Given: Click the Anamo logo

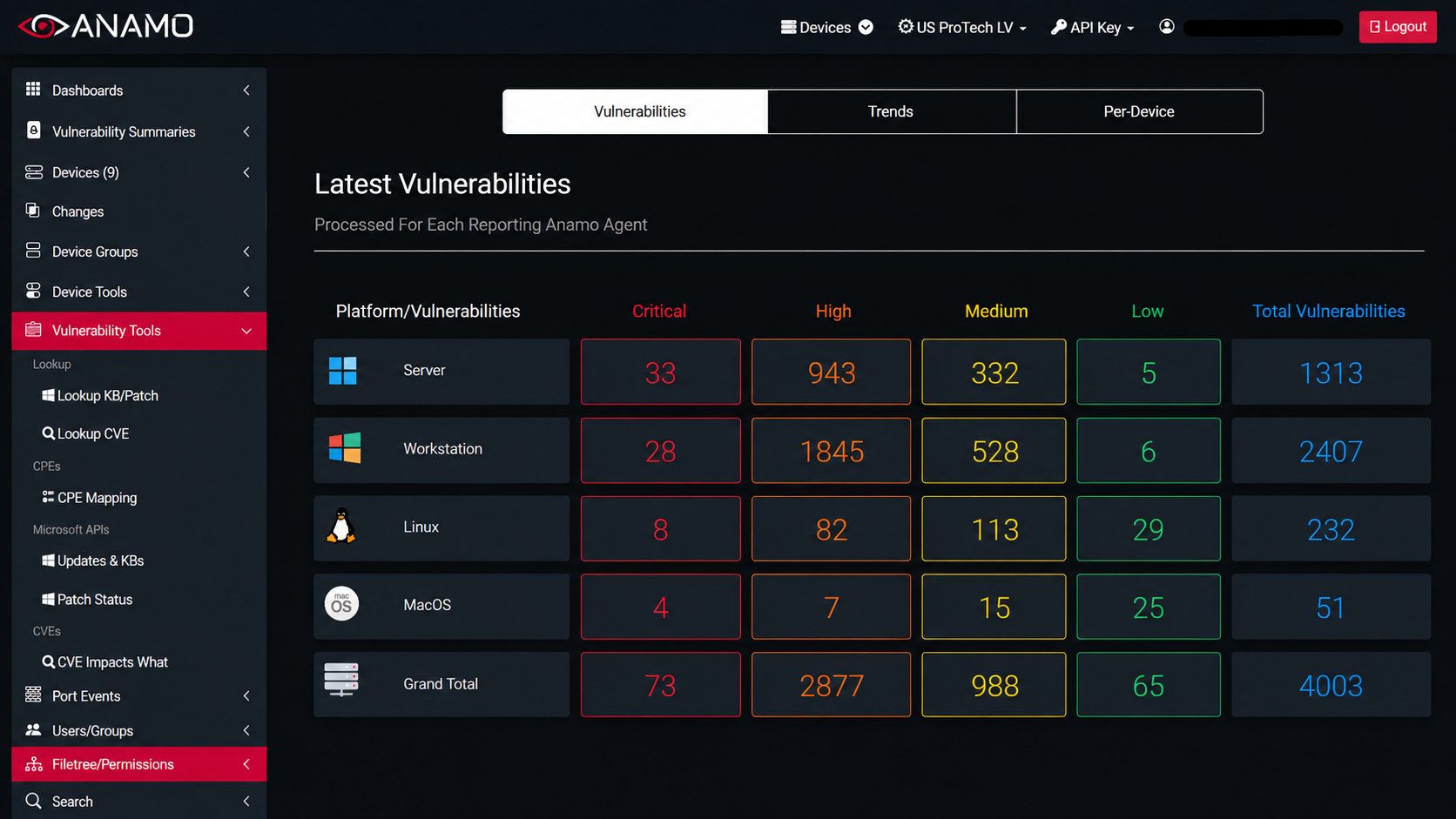Looking at the screenshot, I should (x=105, y=26).
